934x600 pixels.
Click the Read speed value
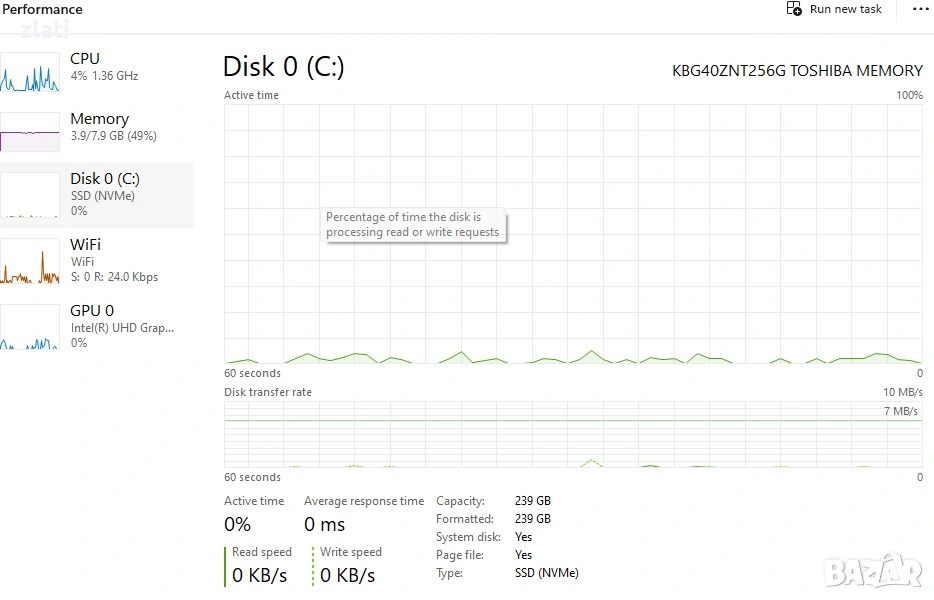pos(259,575)
